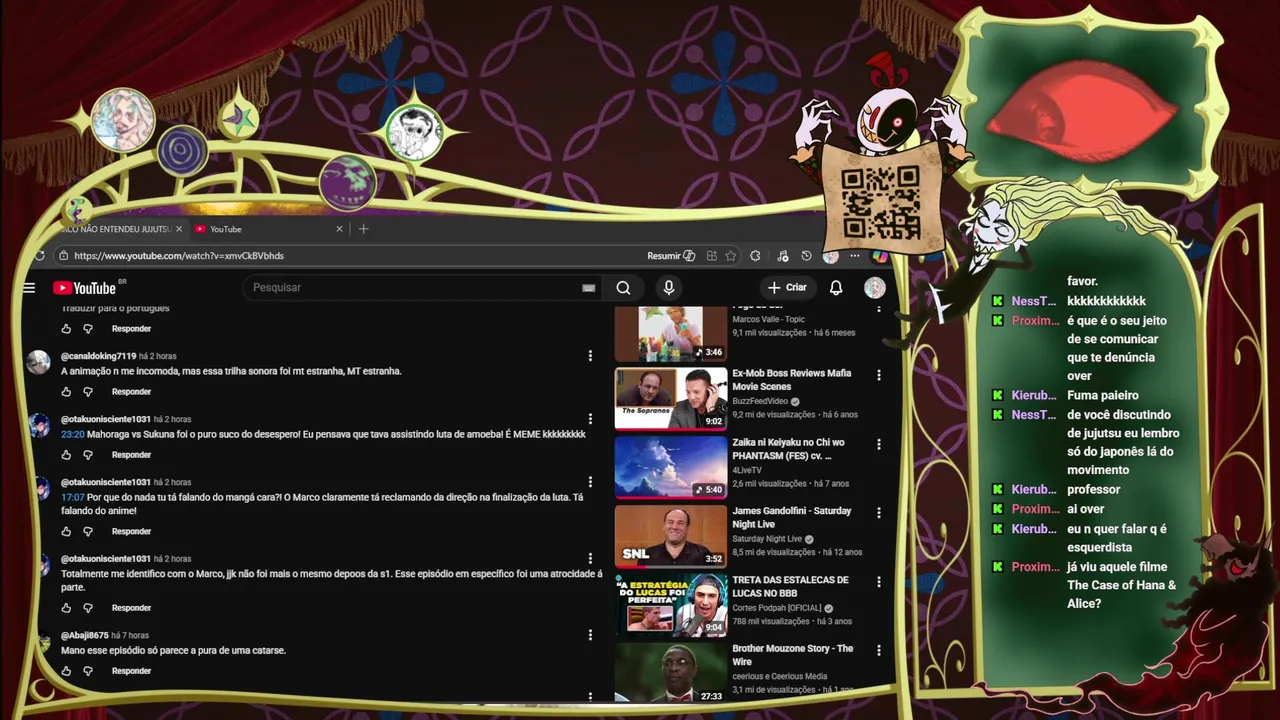Dislike the Mahoraga vs Sukuna comment
This screenshot has height=720, width=1280.
[x=88, y=455]
